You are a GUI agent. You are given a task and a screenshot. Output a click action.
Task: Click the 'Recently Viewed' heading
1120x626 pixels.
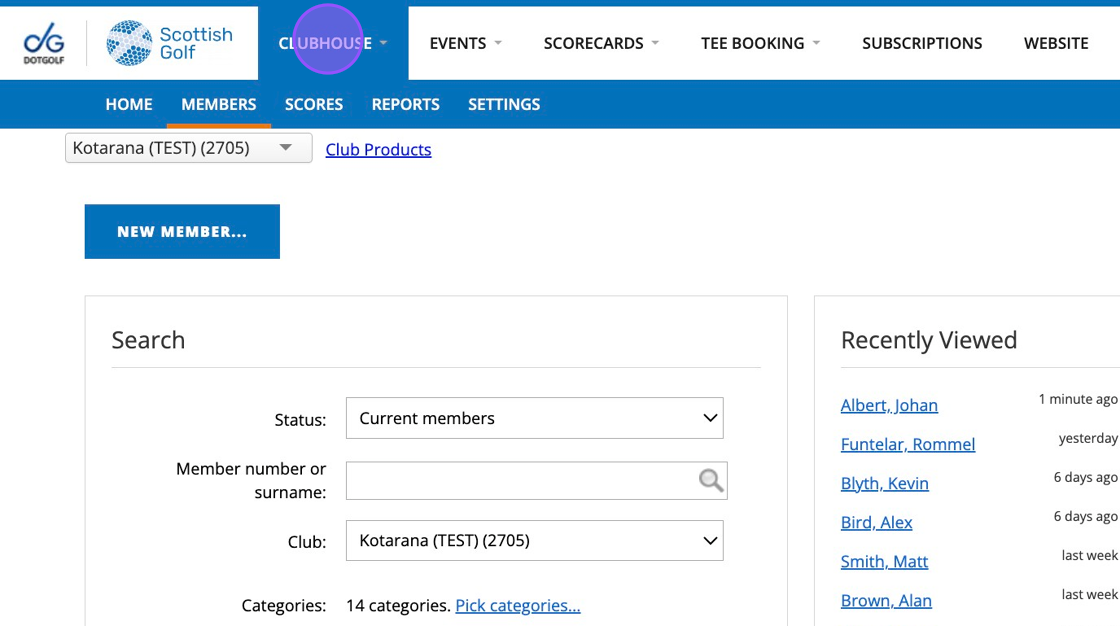929,340
